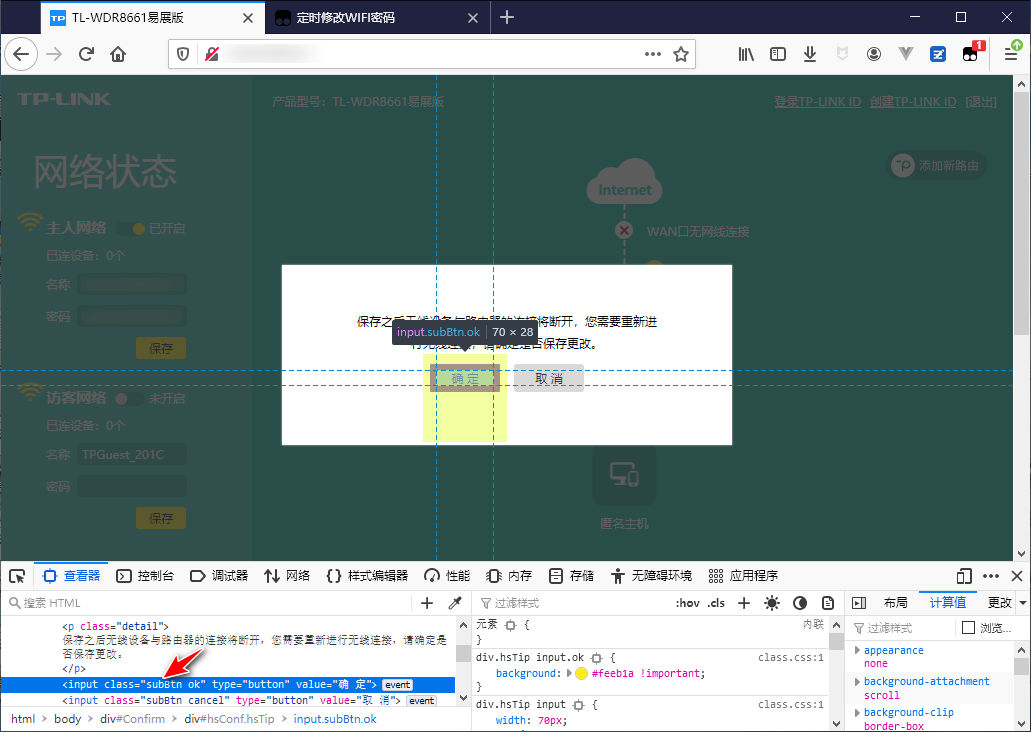Switch to the 控制台 Console tab
This screenshot has width=1031, height=732.
(x=145, y=576)
